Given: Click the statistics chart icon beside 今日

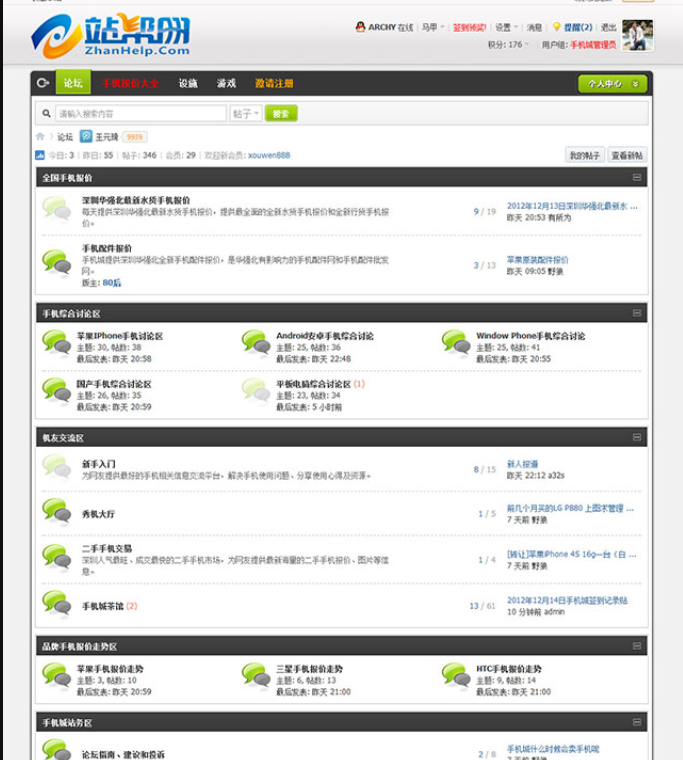Looking at the screenshot, I should point(40,155).
